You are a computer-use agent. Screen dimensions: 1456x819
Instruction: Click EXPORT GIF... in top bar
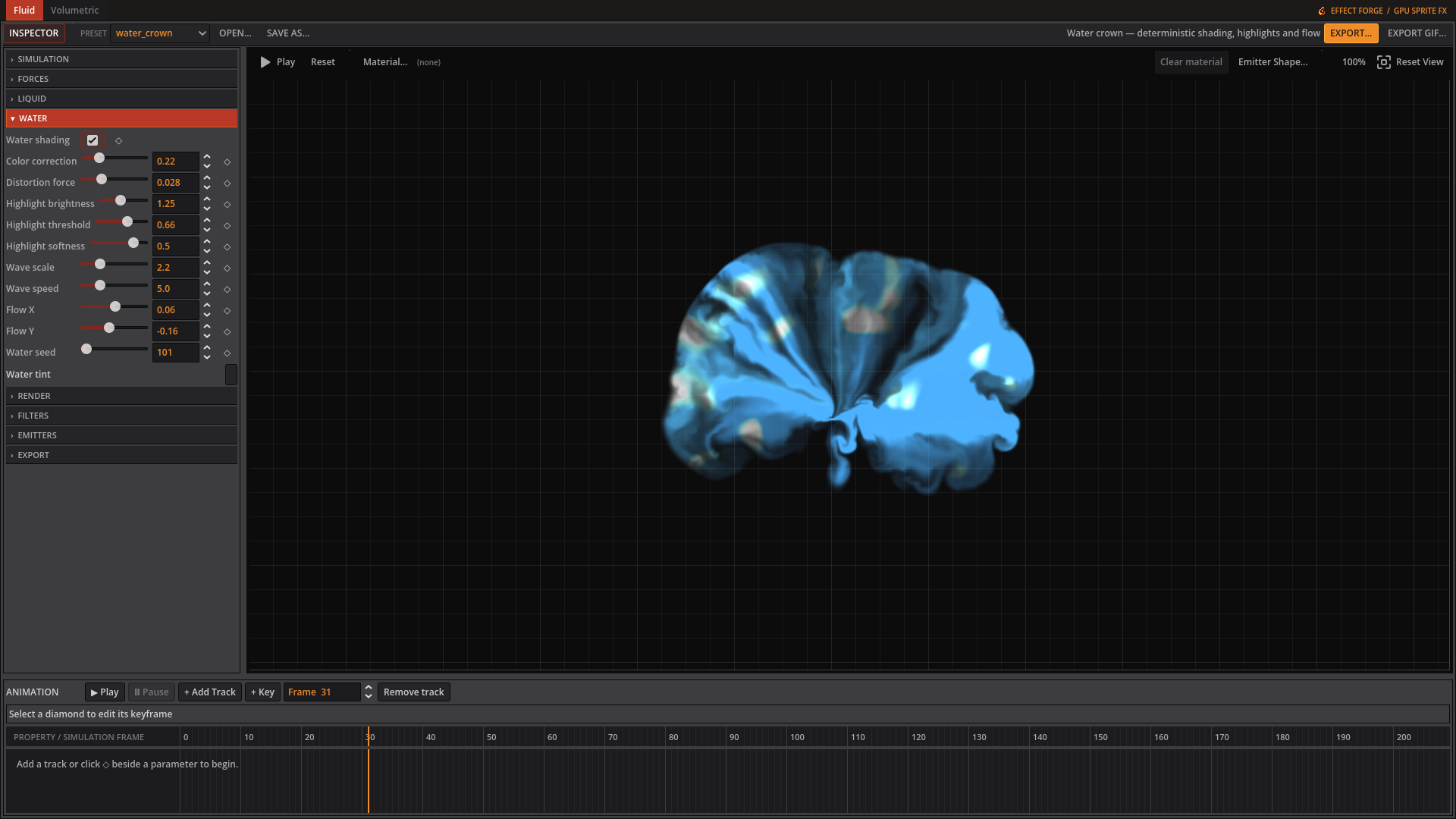[x=1417, y=33]
